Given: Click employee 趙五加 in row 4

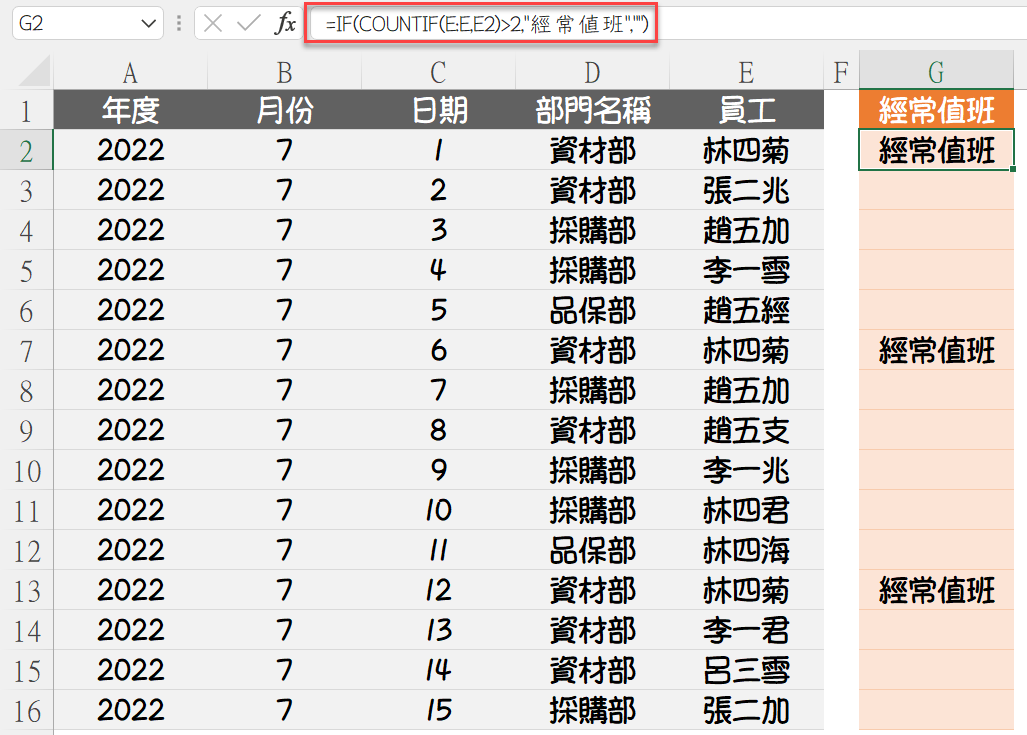Looking at the screenshot, I should click(x=746, y=230).
